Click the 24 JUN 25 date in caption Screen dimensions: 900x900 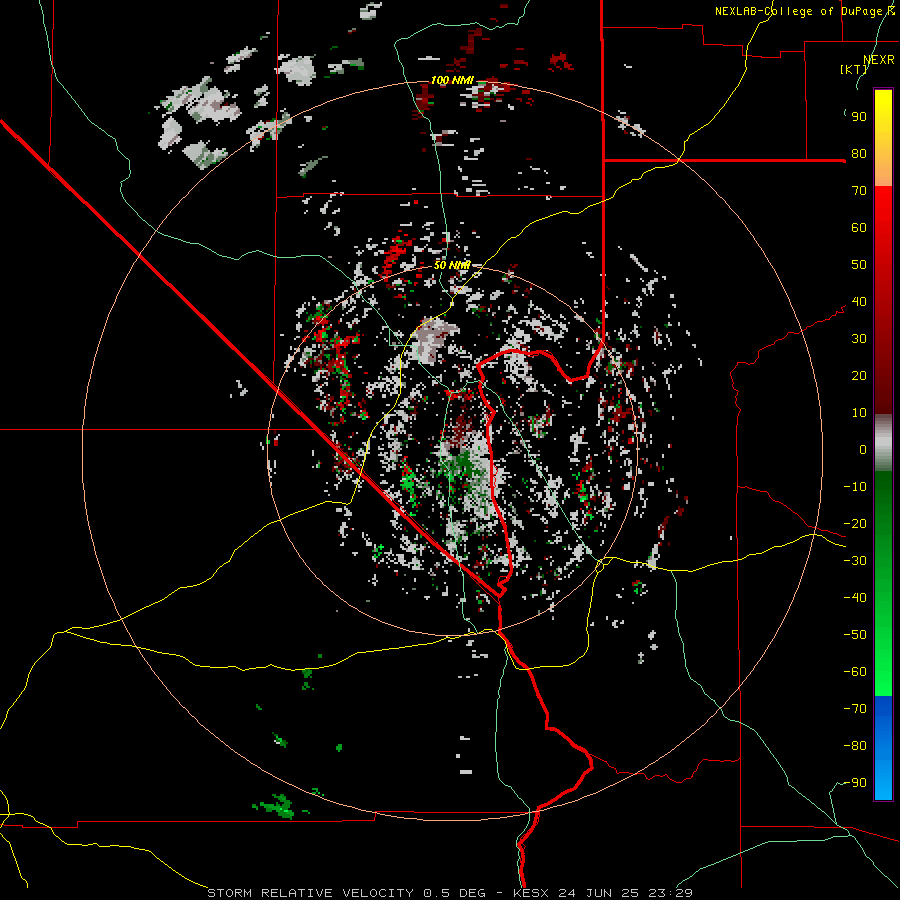(598, 893)
